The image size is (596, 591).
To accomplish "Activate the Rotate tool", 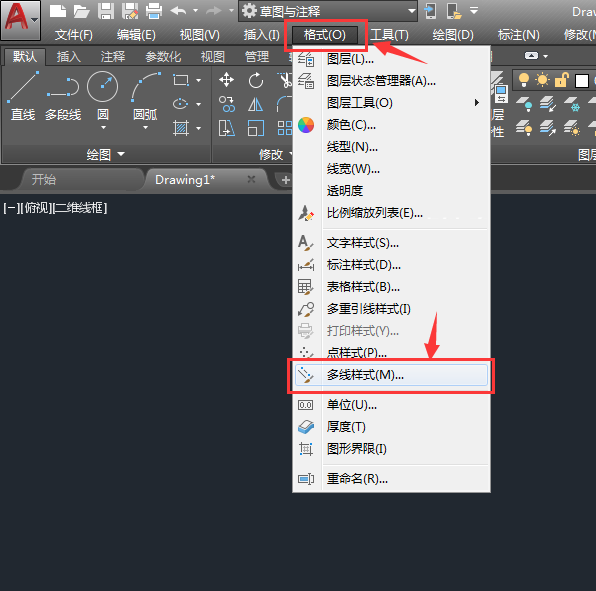I will point(256,80).
